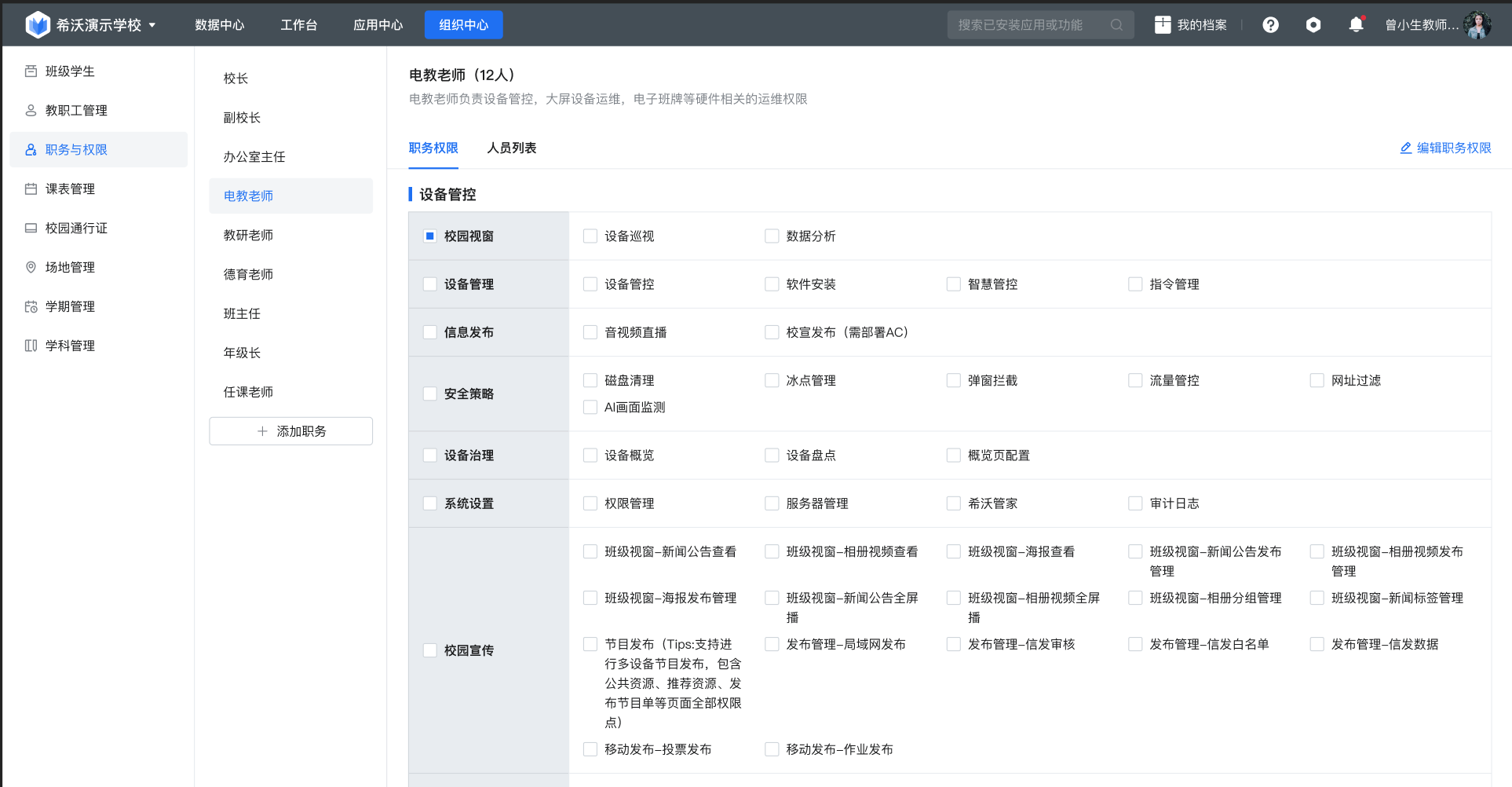This screenshot has width=1512, height=787.
Task: Open the 数据中心 top menu
Action: tap(220, 25)
